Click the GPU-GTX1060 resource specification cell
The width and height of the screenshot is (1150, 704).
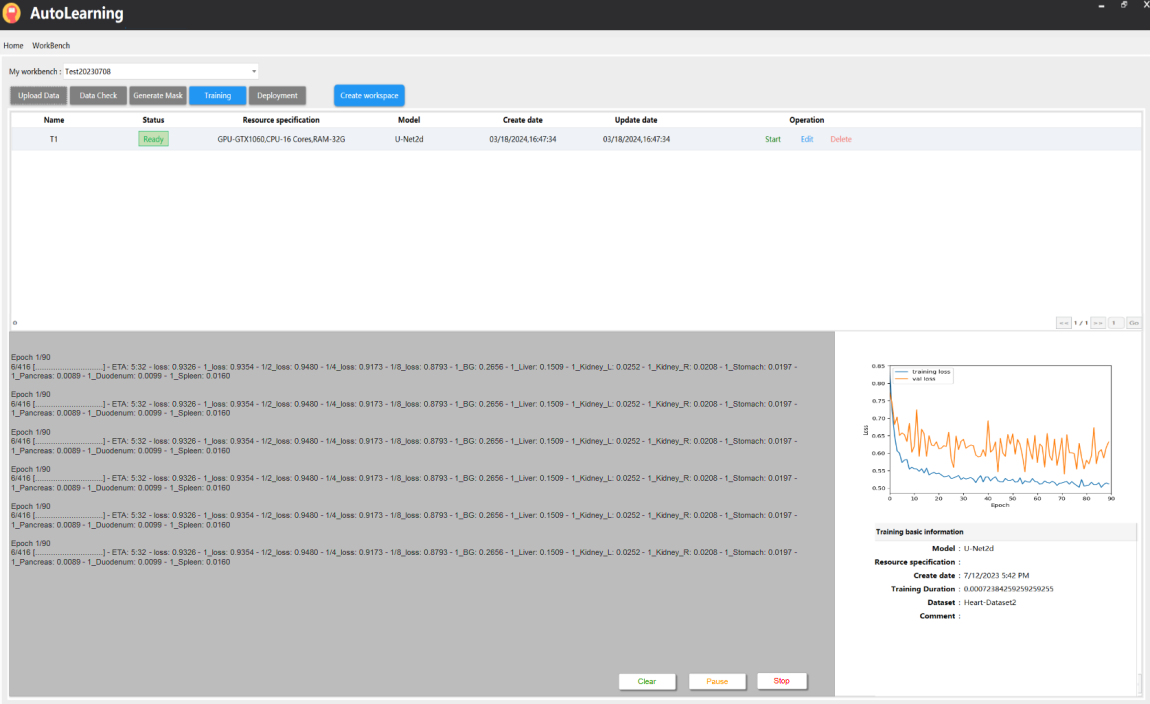[281, 139]
